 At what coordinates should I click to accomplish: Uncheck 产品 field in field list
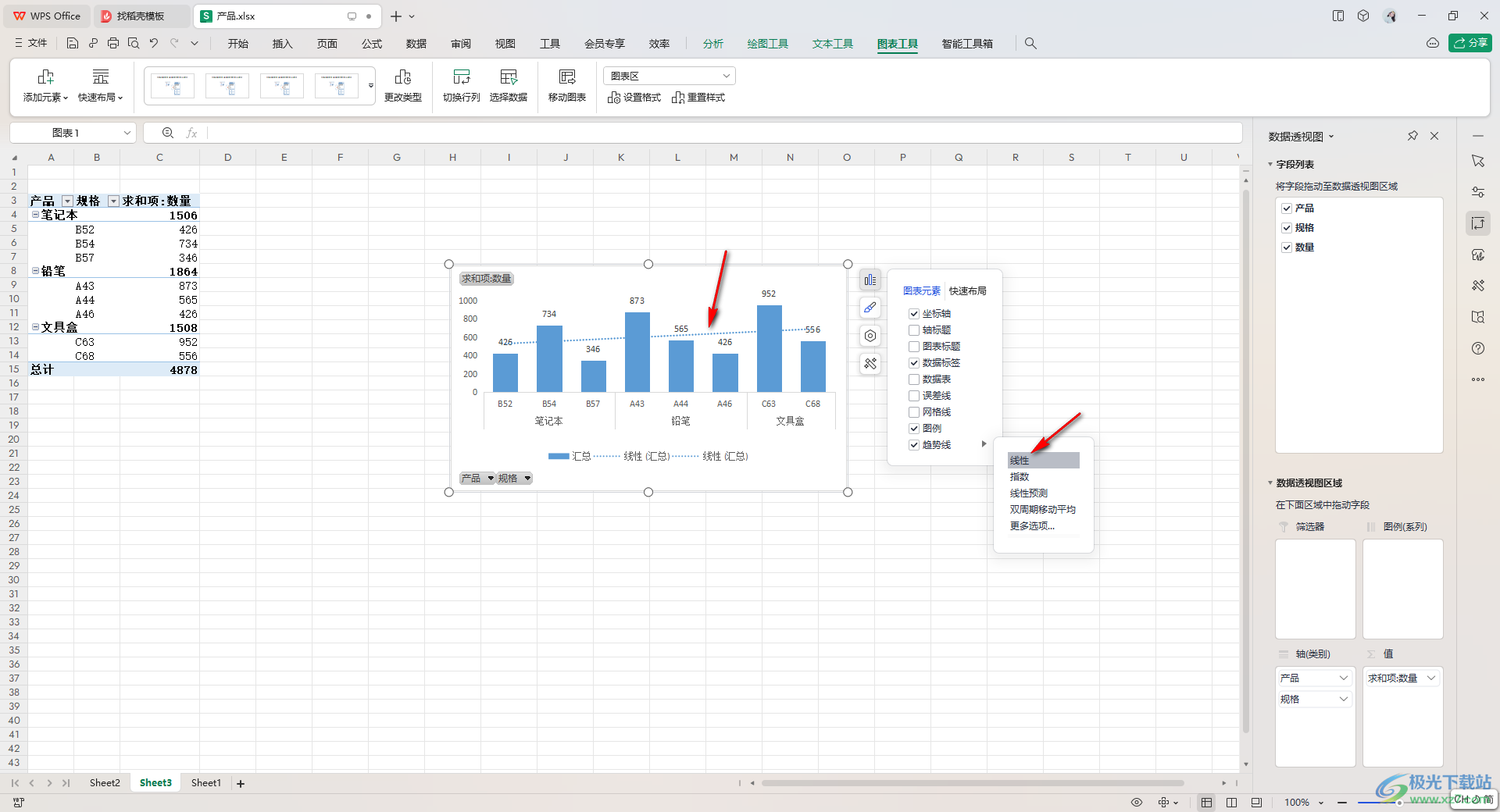click(1287, 208)
